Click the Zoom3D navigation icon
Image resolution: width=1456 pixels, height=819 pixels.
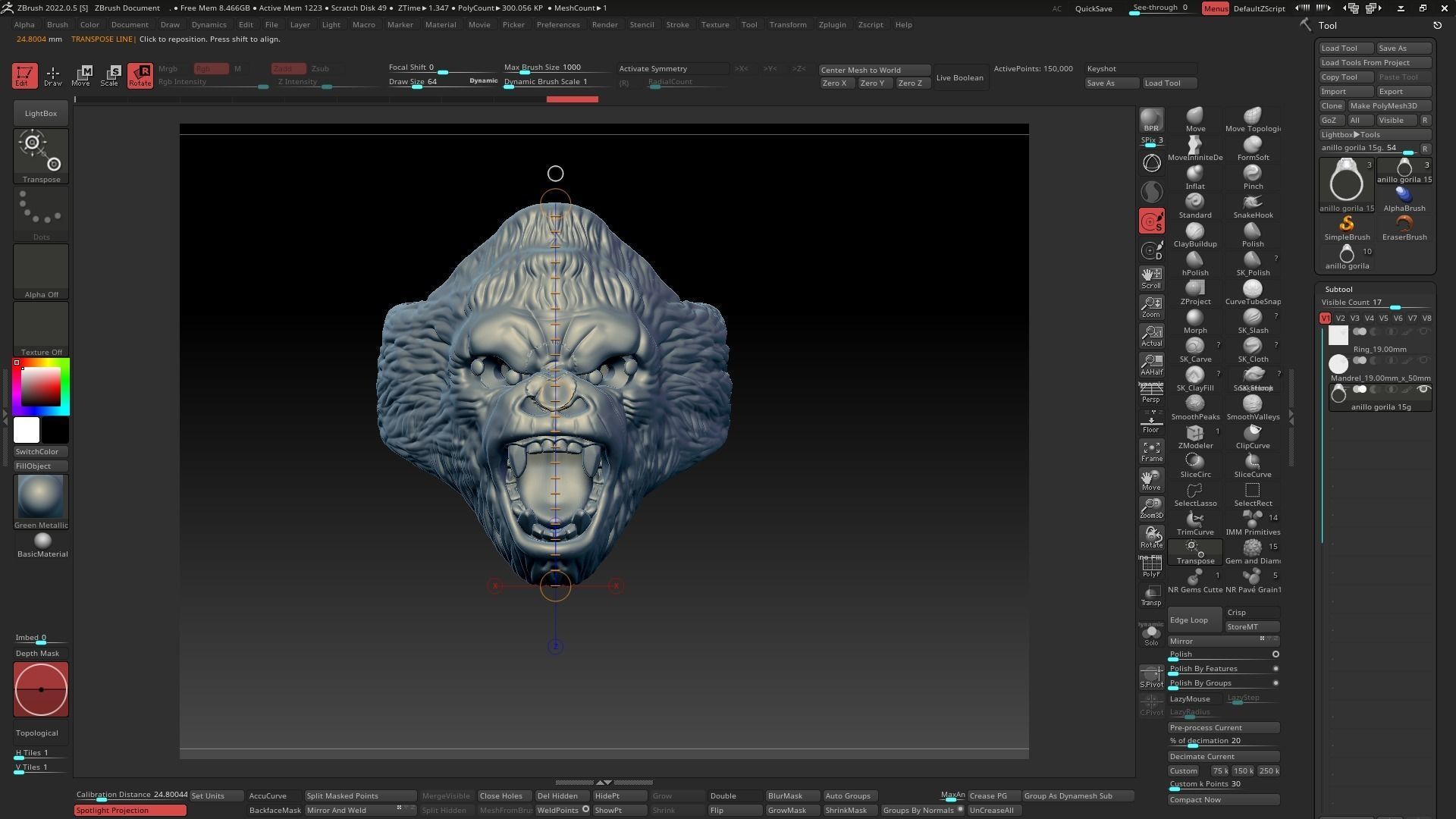coord(1151,508)
